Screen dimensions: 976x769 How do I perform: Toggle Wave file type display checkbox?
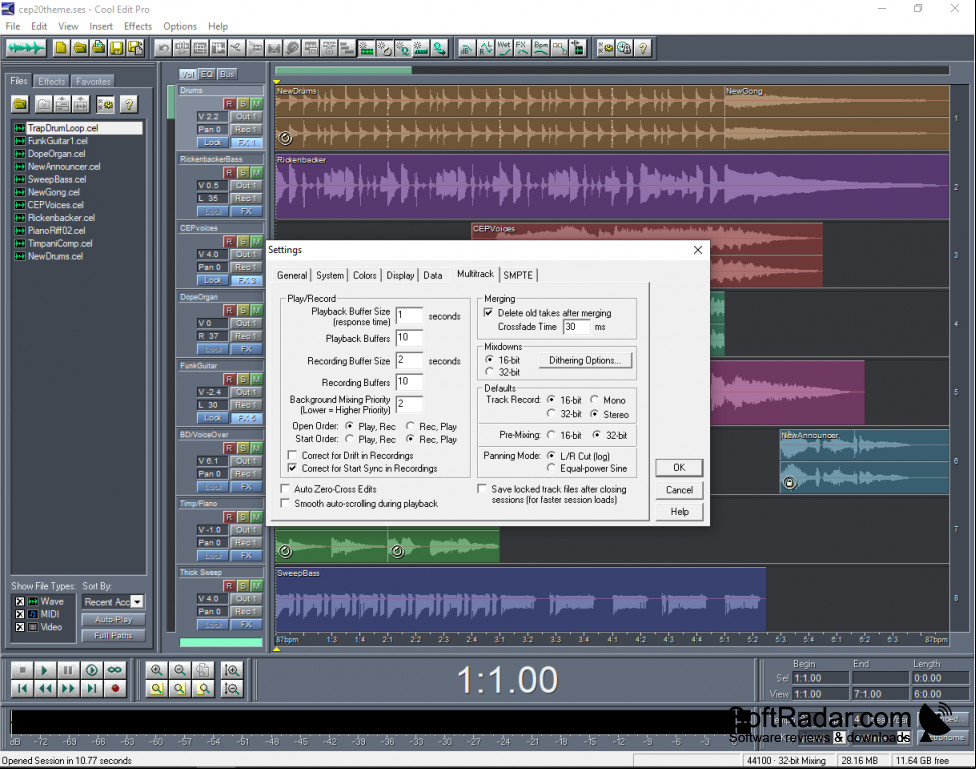point(20,602)
